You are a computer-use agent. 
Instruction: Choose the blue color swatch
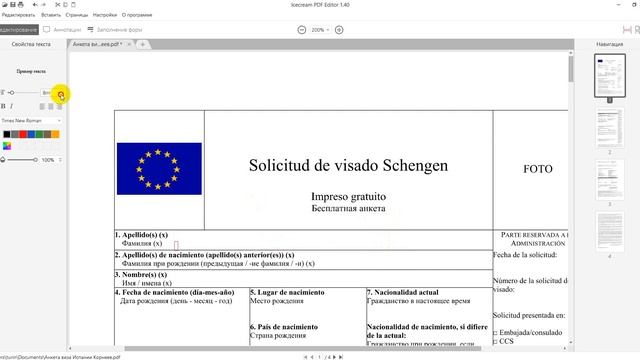pos(31,134)
